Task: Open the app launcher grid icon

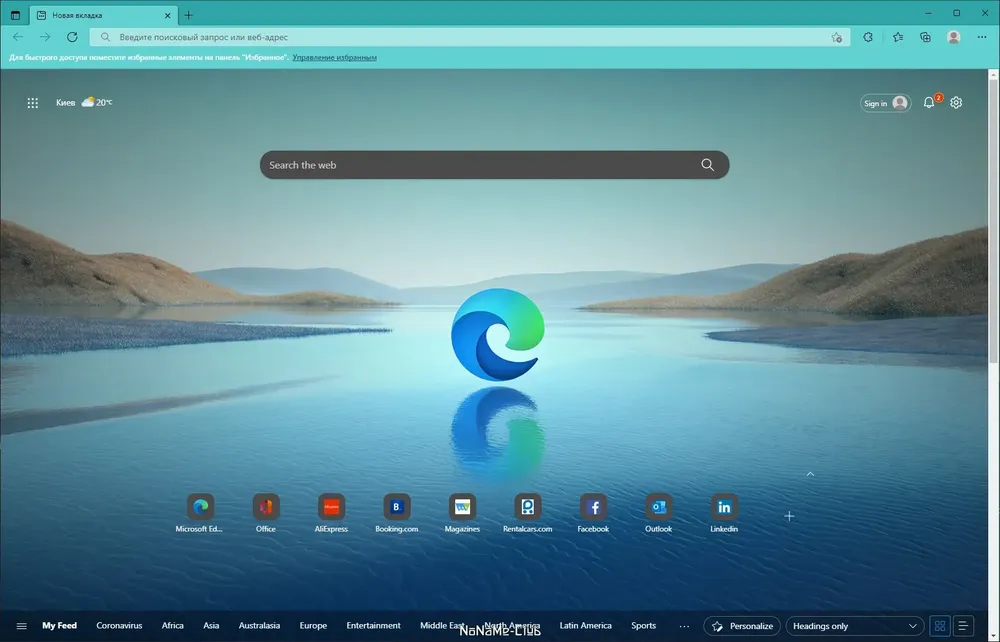Action: pyautogui.click(x=33, y=103)
